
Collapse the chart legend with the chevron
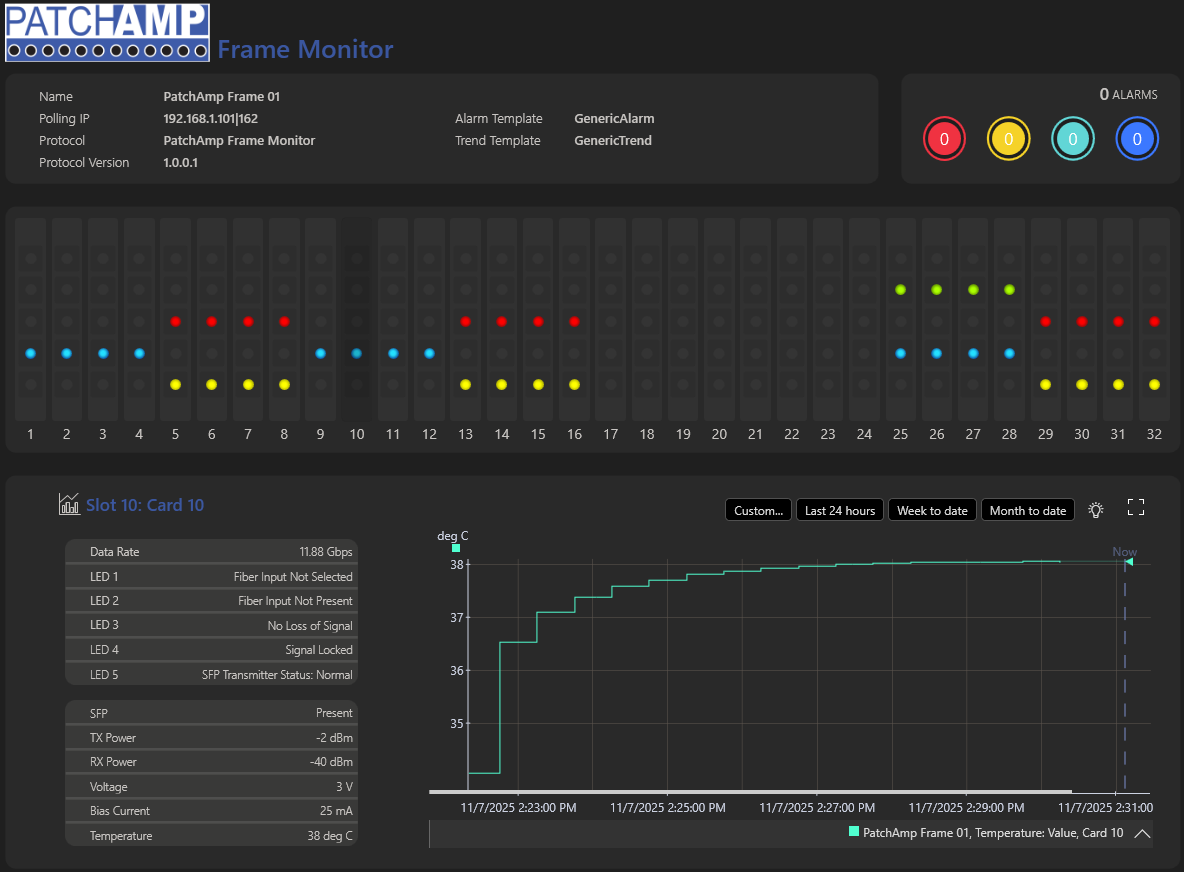[1142, 833]
